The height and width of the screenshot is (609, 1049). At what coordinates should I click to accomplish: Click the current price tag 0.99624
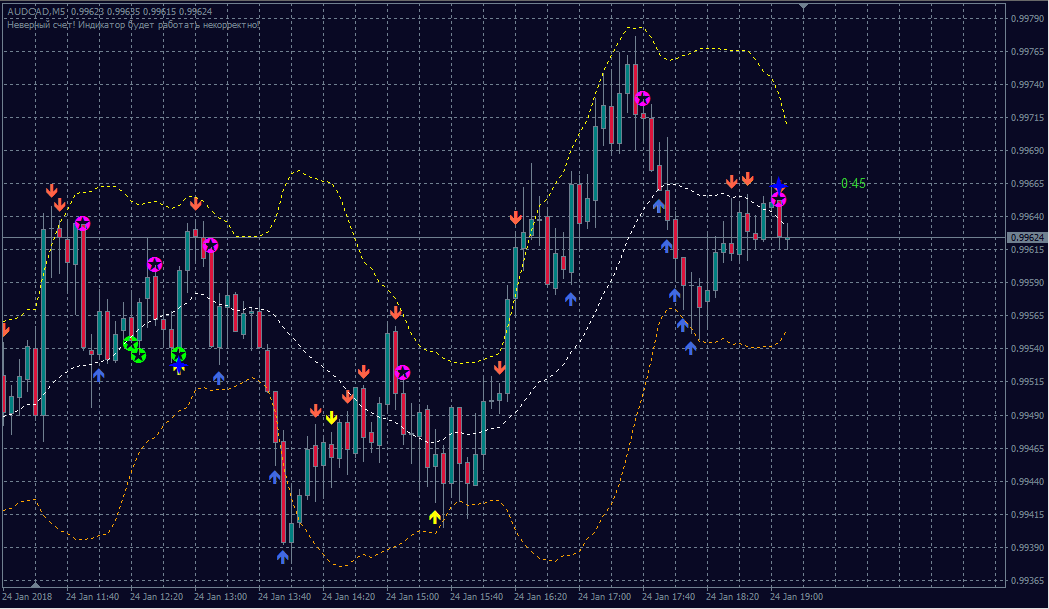(1026, 237)
